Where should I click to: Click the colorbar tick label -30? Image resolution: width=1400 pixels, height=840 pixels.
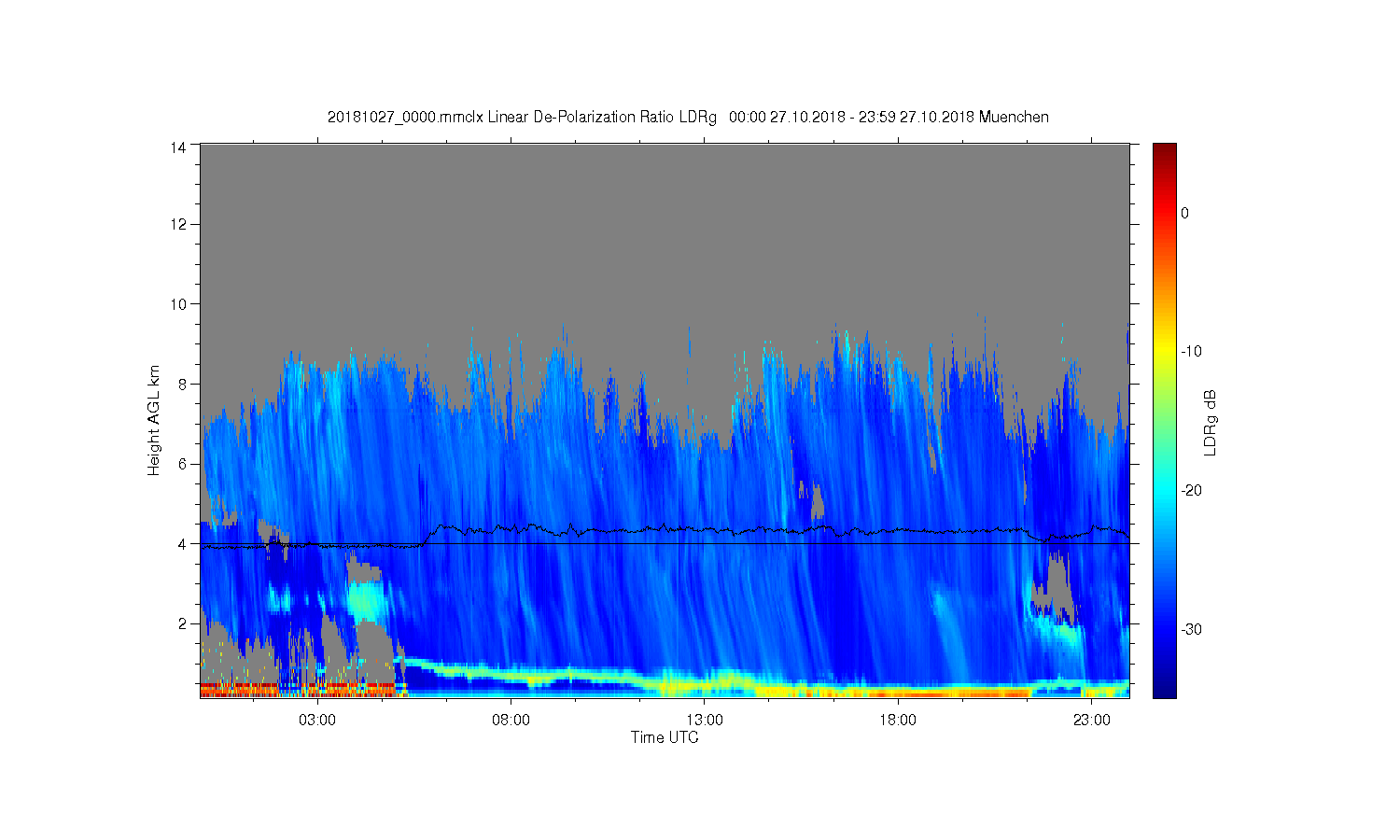click(x=1191, y=630)
